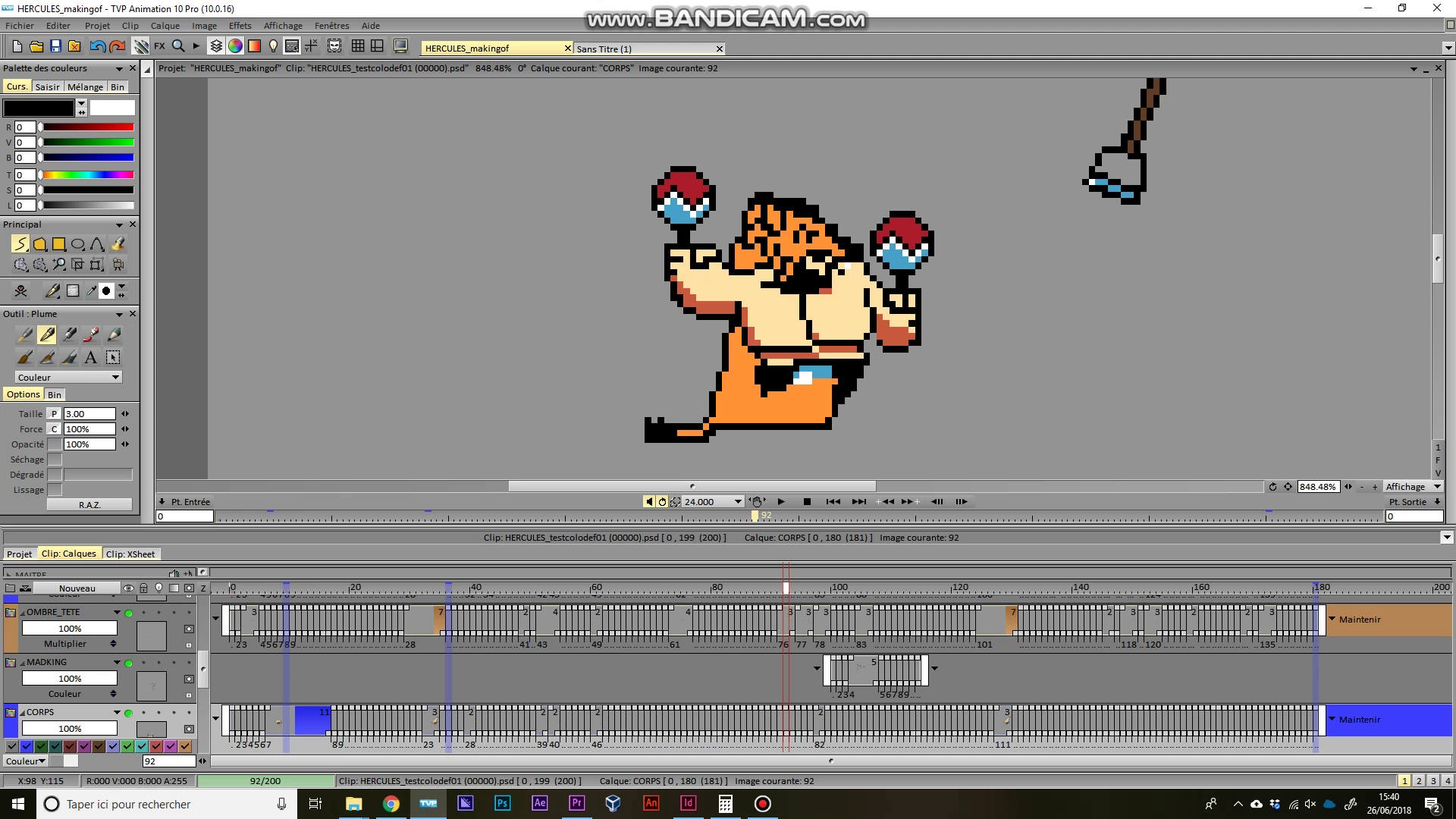Open the Affichage dropdown
1456x819 pixels.
[1412, 487]
